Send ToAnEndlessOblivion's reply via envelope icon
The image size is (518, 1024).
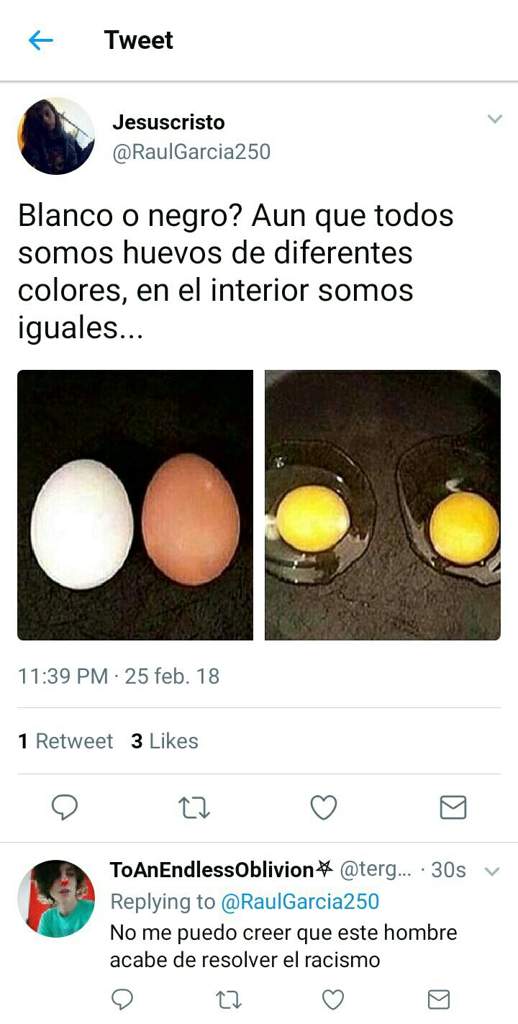[x=439, y=999]
